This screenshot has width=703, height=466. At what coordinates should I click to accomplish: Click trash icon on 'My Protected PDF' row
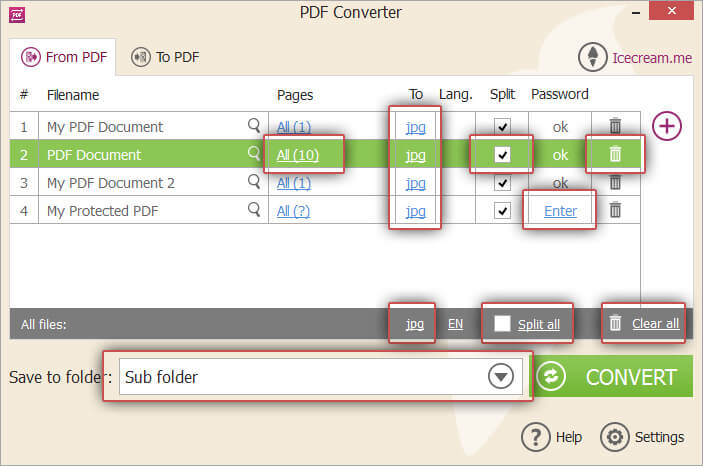coord(615,210)
